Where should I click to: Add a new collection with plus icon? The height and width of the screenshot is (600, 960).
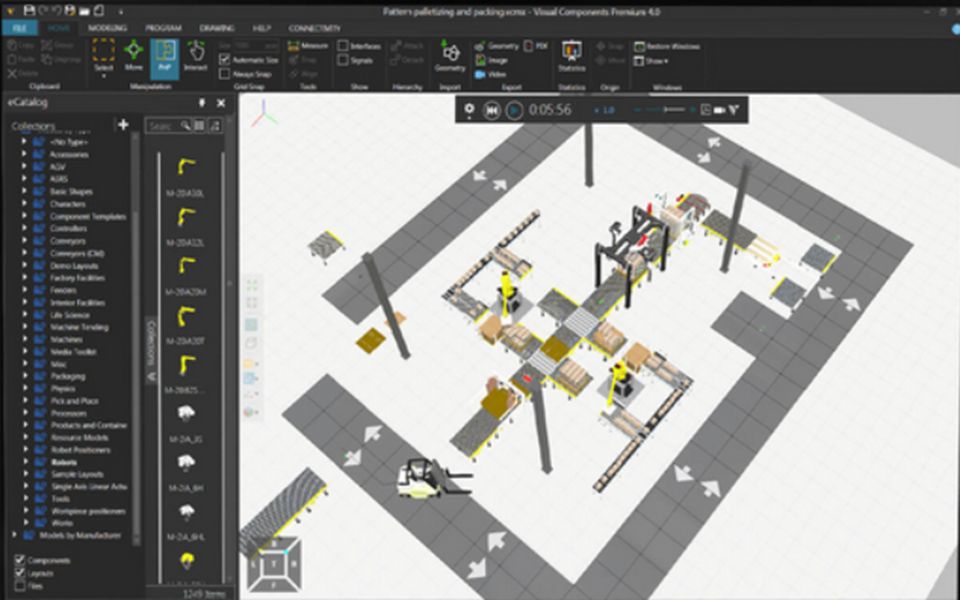coord(123,125)
